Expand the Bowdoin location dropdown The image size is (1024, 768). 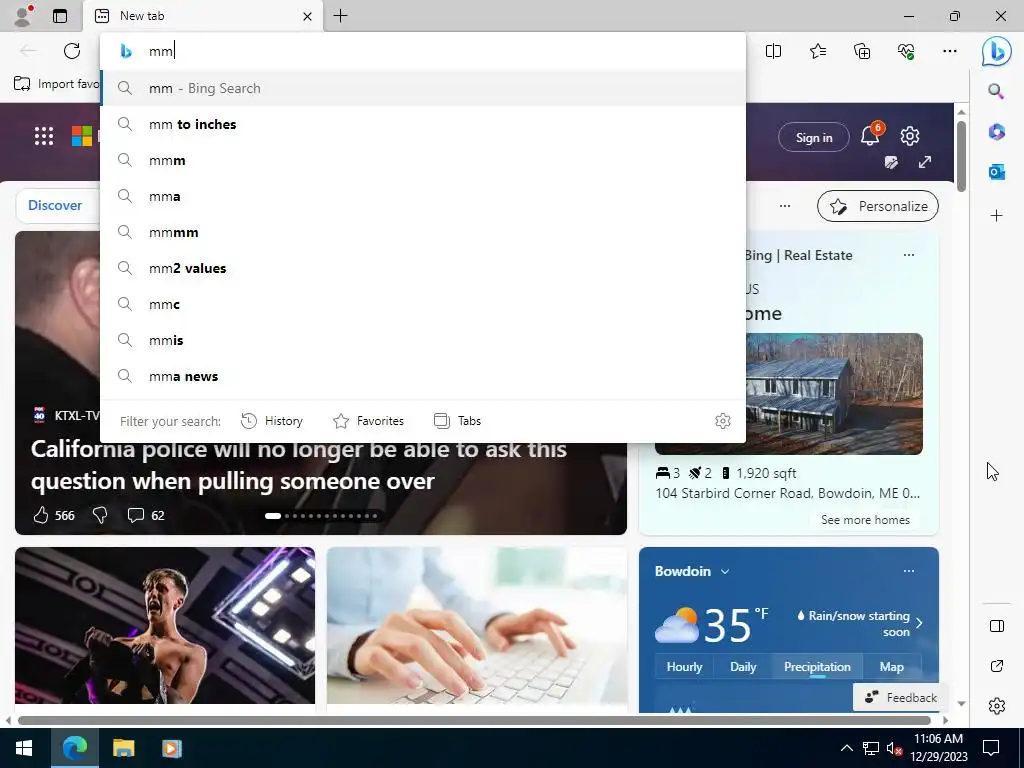(724, 571)
